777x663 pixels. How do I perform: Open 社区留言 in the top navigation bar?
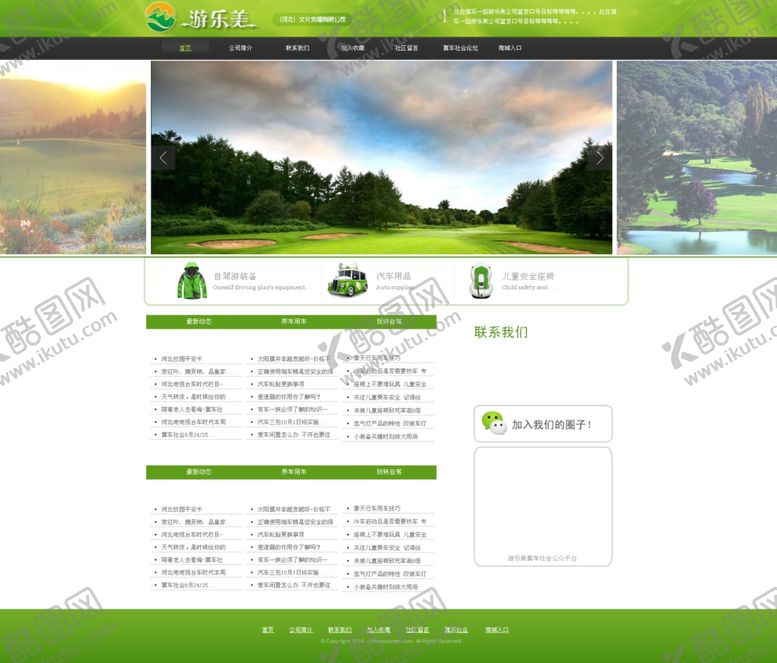tap(406, 48)
